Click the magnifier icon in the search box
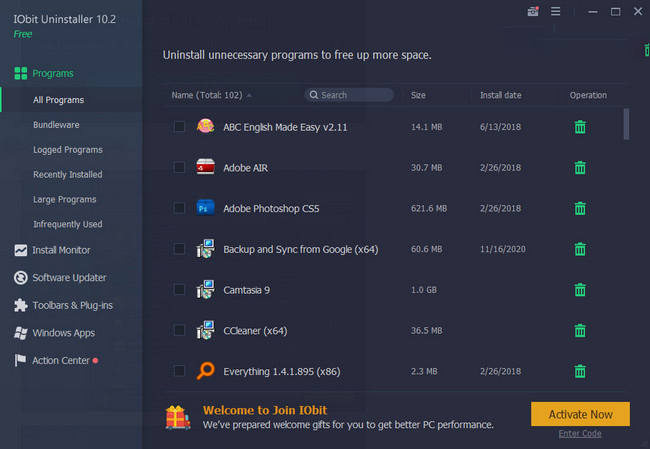This screenshot has width=650, height=449. (x=314, y=95)
